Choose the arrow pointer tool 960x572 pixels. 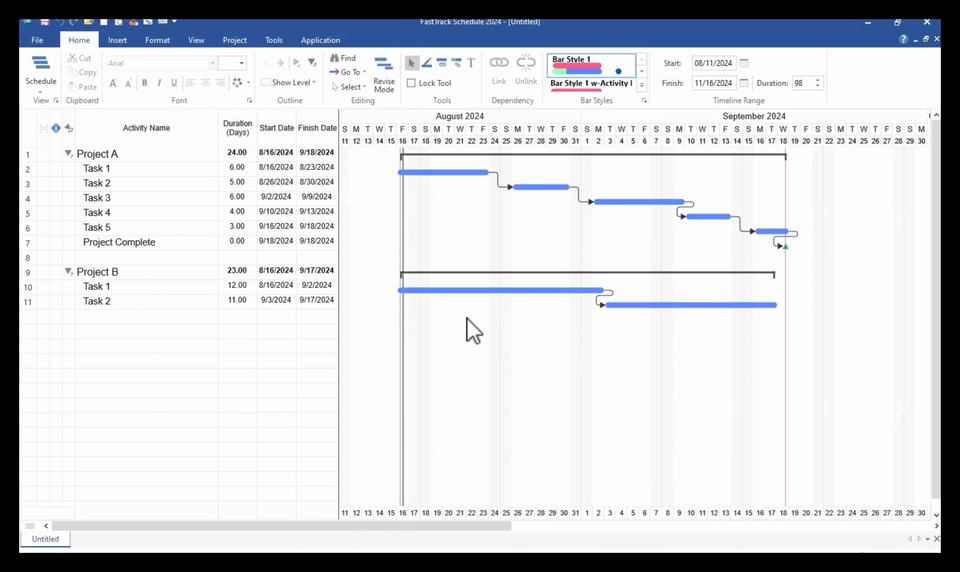411,63
